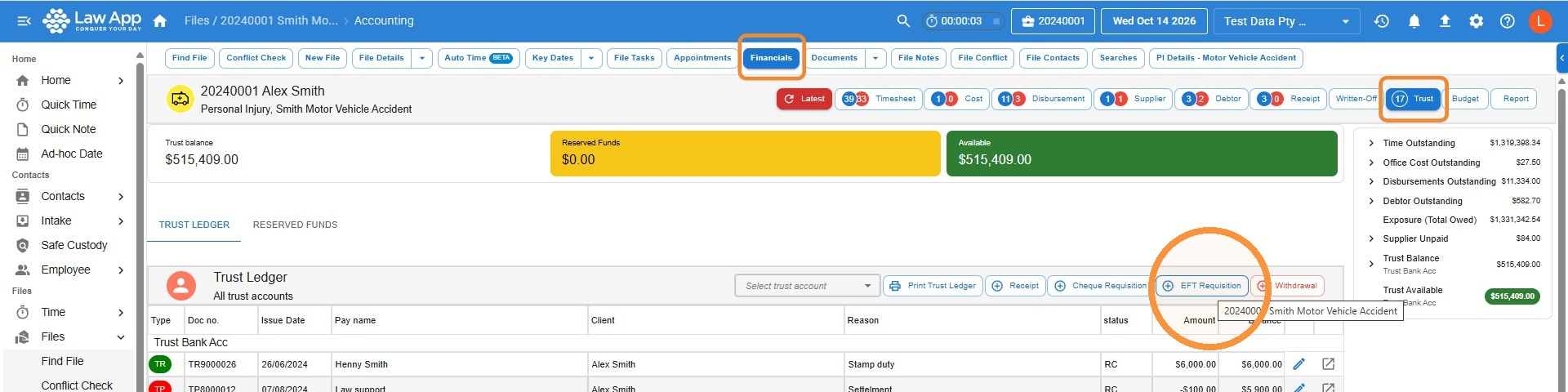
Task: Expand the Time Outstanding row
Action: point(1371,143)
